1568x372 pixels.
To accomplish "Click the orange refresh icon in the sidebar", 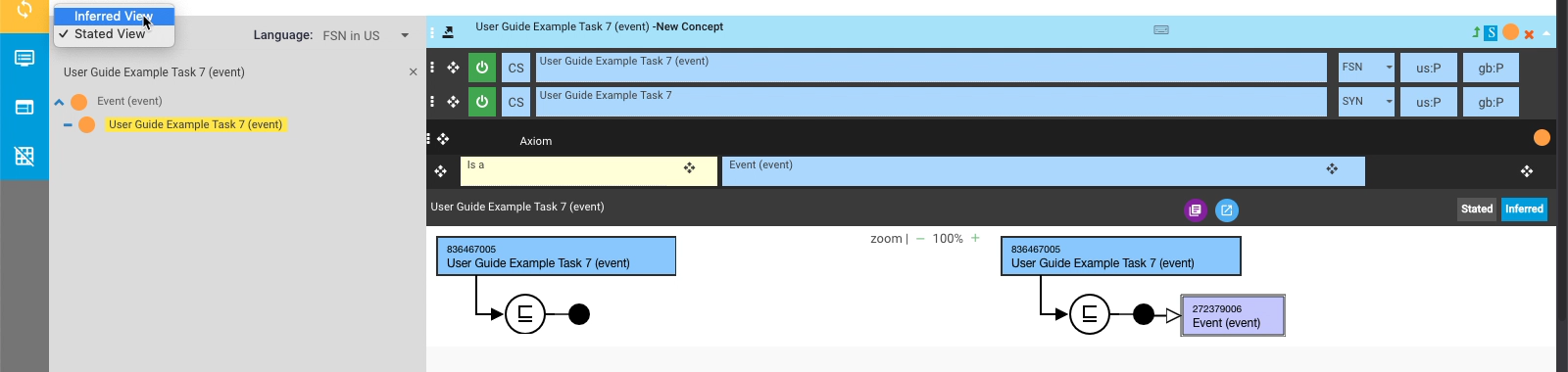I will 24,10.
